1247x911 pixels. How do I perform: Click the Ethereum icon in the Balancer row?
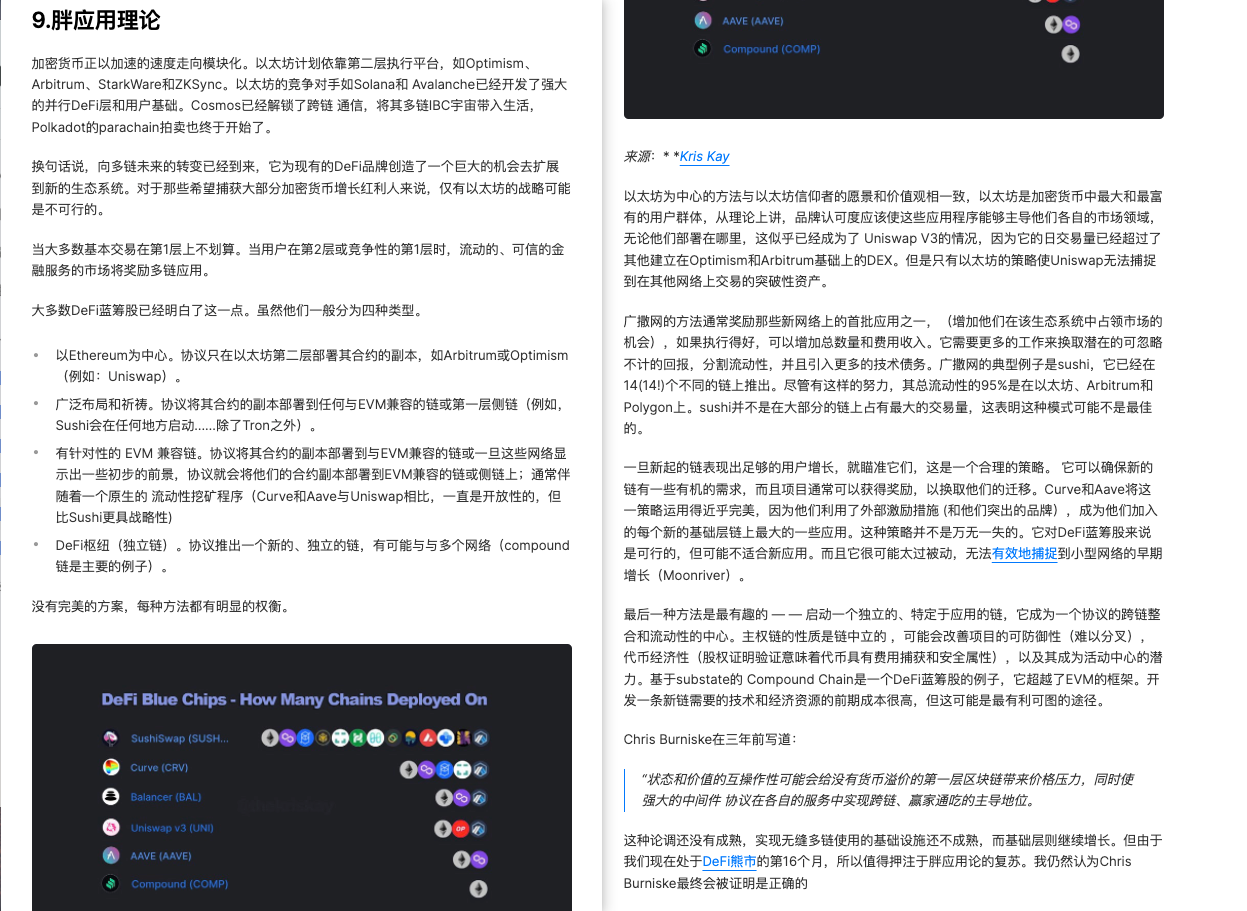pos(444,798)
